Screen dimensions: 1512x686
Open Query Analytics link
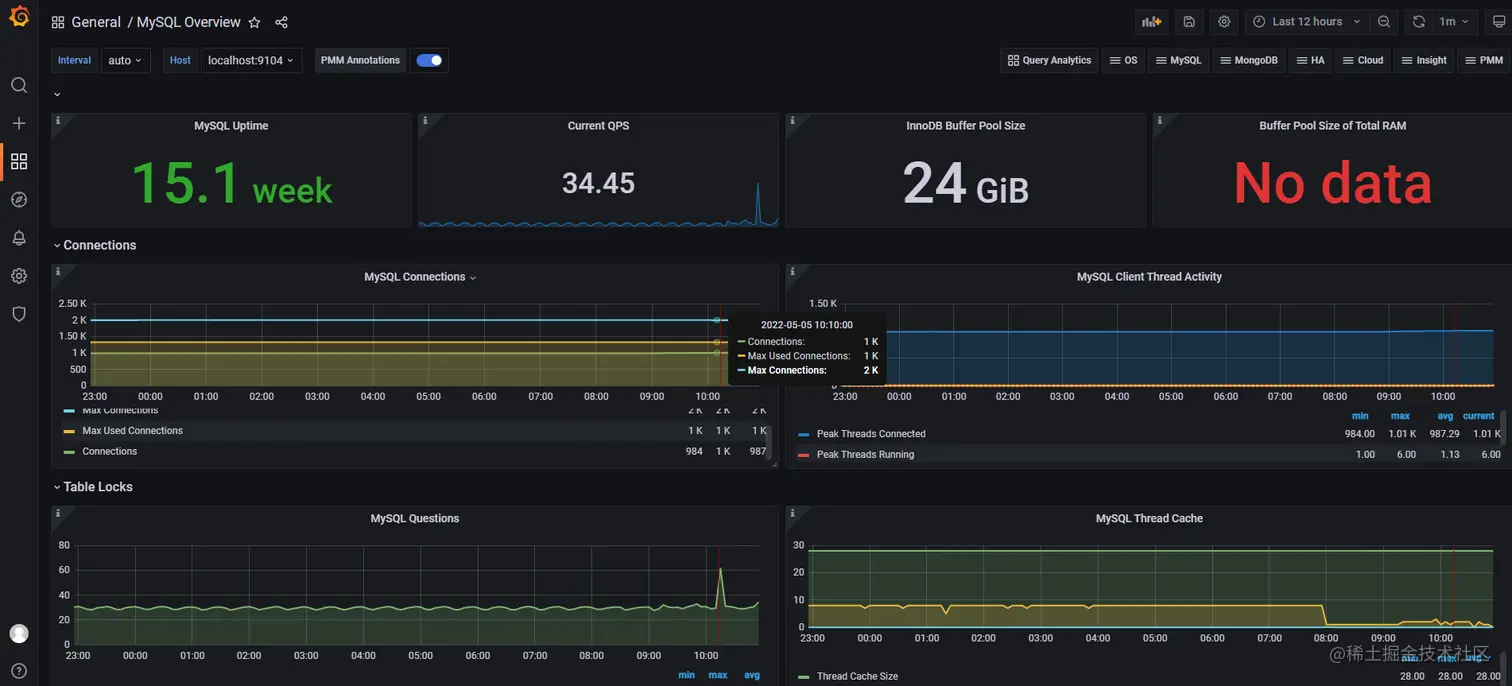pyautogui.click(x=1049, y=60)
